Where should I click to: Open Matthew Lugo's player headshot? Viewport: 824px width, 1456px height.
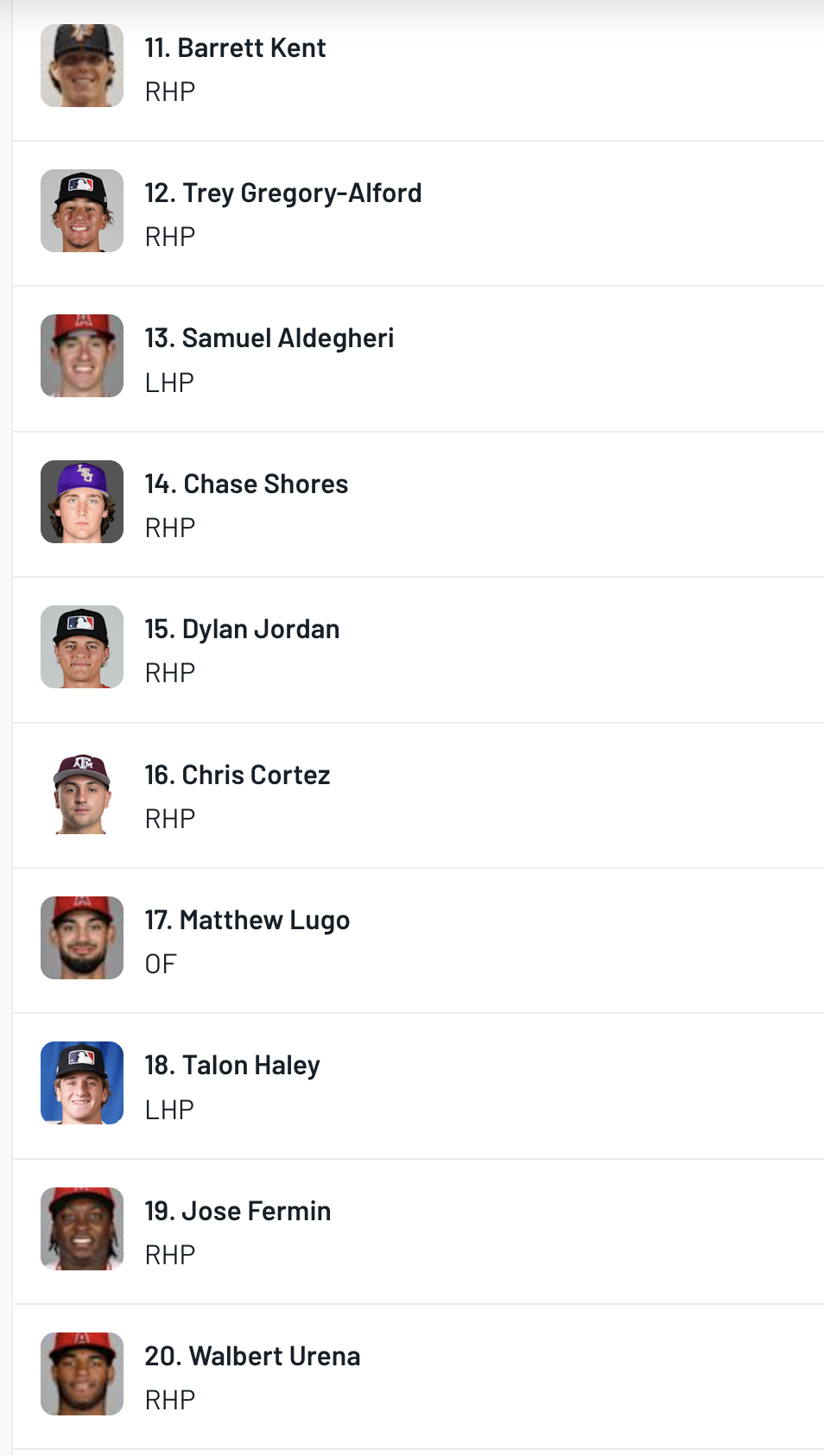click(82, 938)
